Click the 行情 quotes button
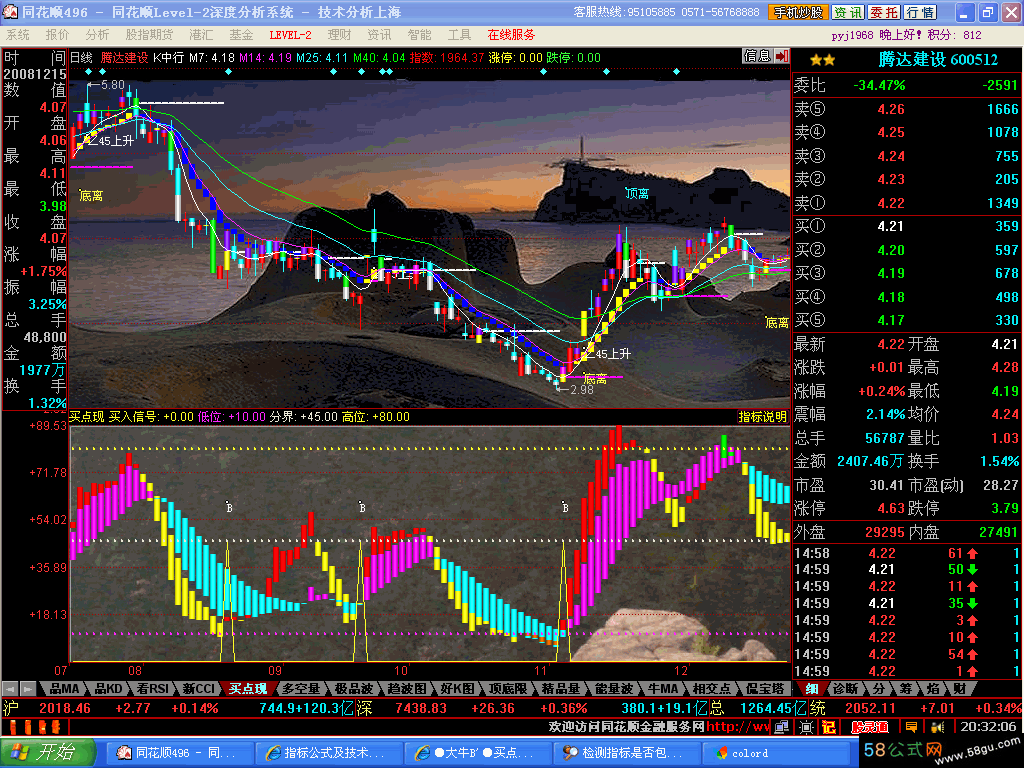This screenshot has height=768, width=1024. click(920, 12)
